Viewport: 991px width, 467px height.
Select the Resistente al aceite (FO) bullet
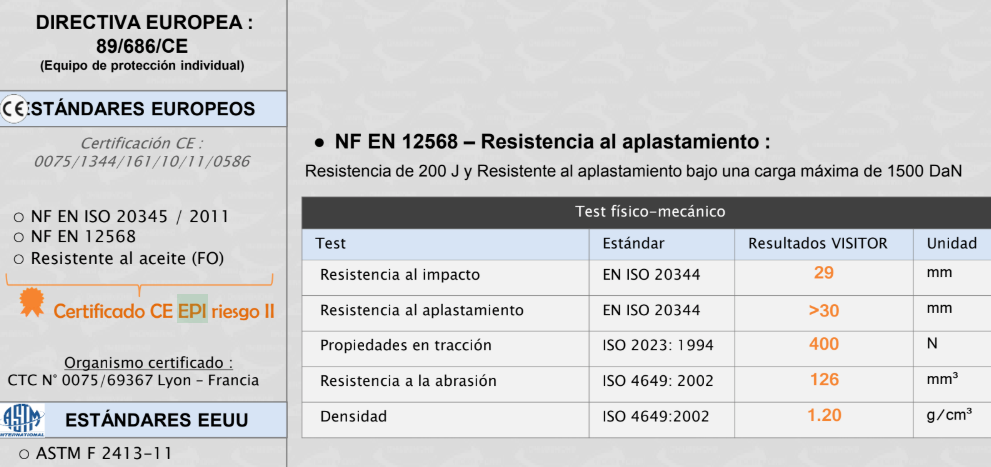click(x=119, y=258)
